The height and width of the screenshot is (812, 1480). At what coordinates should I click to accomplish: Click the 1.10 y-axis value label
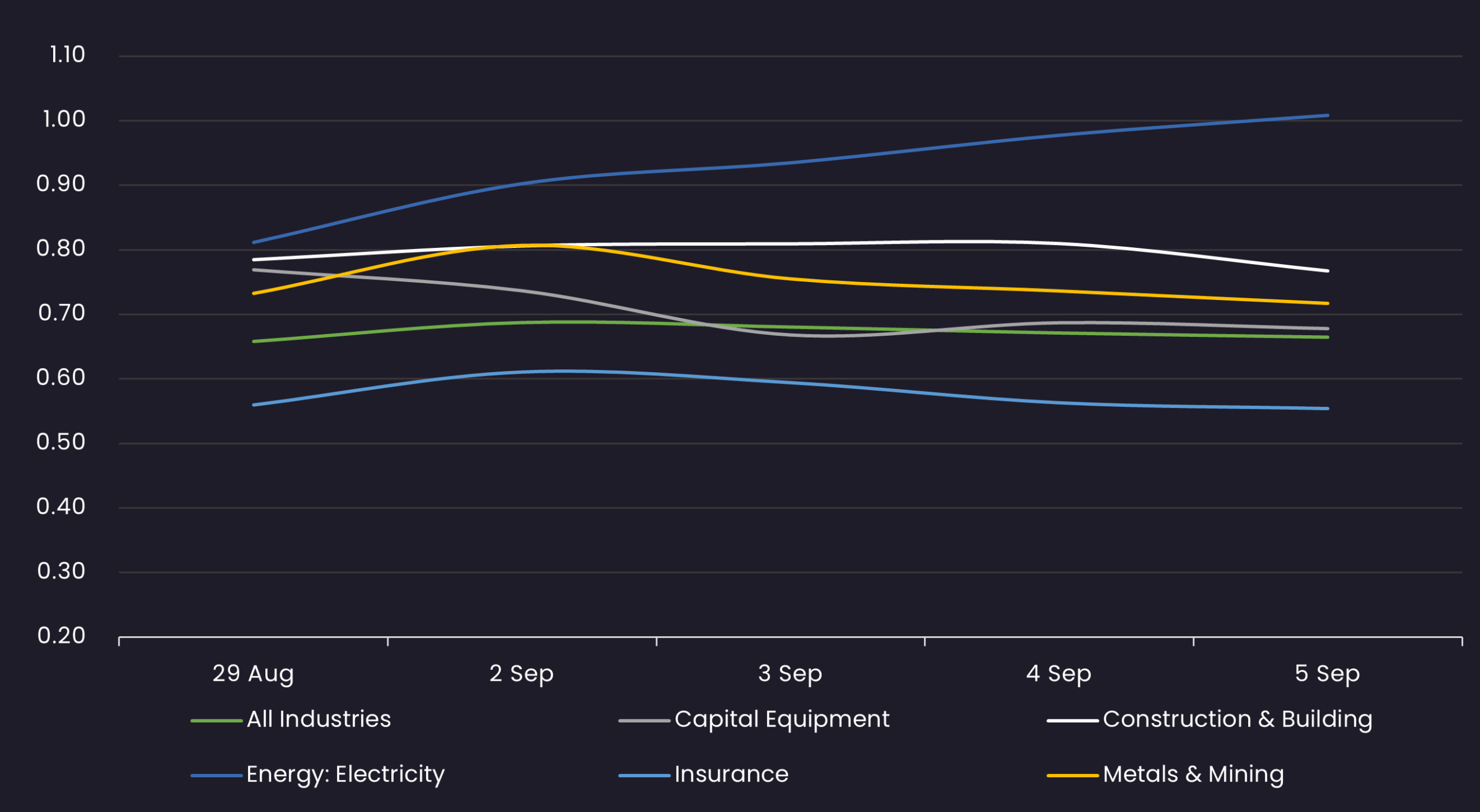pyautogui.click(x=67, y=55)
